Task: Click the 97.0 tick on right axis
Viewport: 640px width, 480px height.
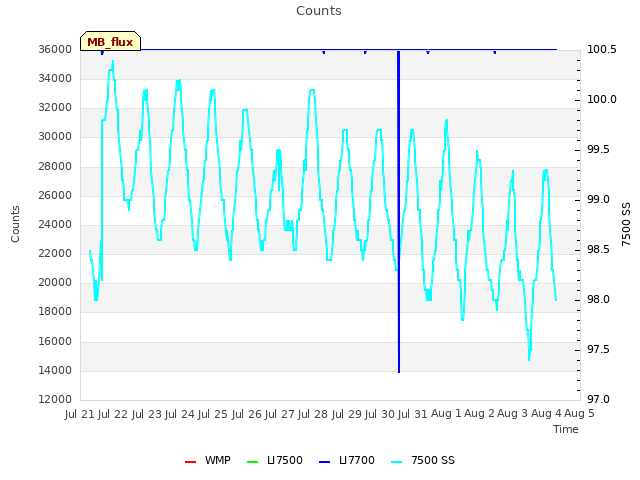Action: pyautogui.click(x=598, y=400)
